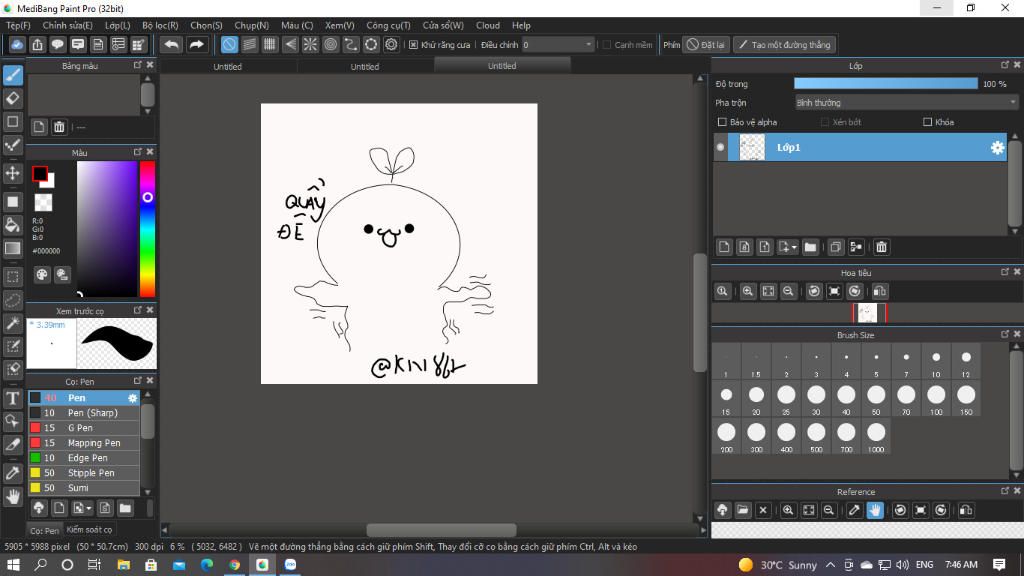
Task: Open the Bộ lọc(R) menu
Action: click(x=160, y=25)
